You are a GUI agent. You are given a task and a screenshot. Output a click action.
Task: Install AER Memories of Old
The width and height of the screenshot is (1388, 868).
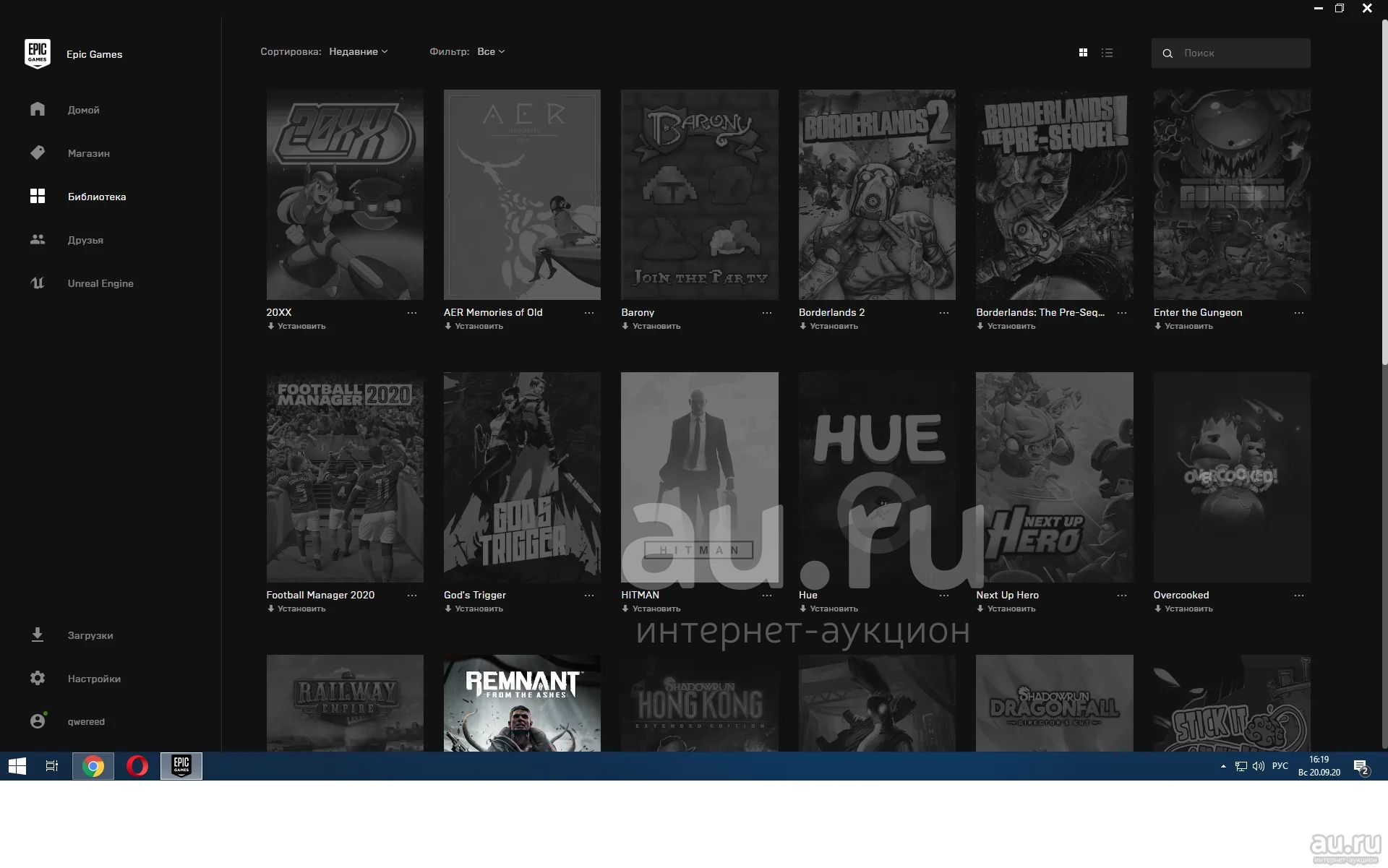point(474,326)
